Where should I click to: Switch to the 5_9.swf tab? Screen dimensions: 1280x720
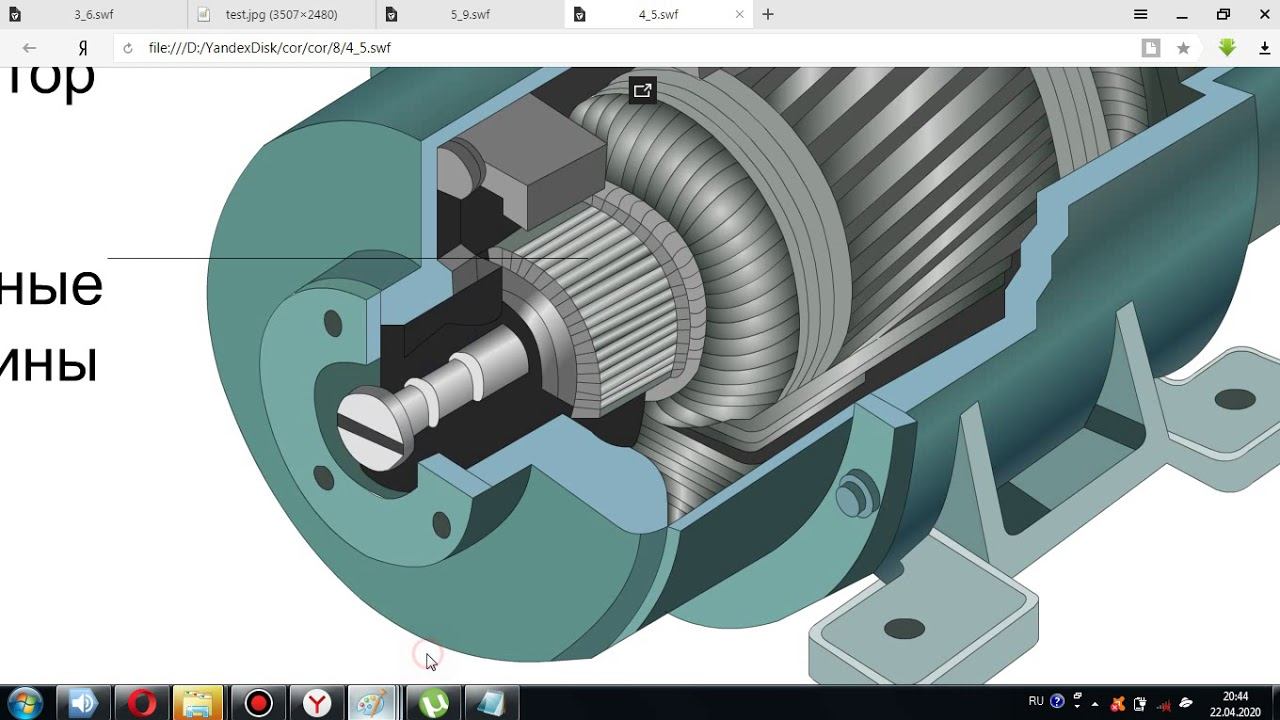(x=470, y=15)
